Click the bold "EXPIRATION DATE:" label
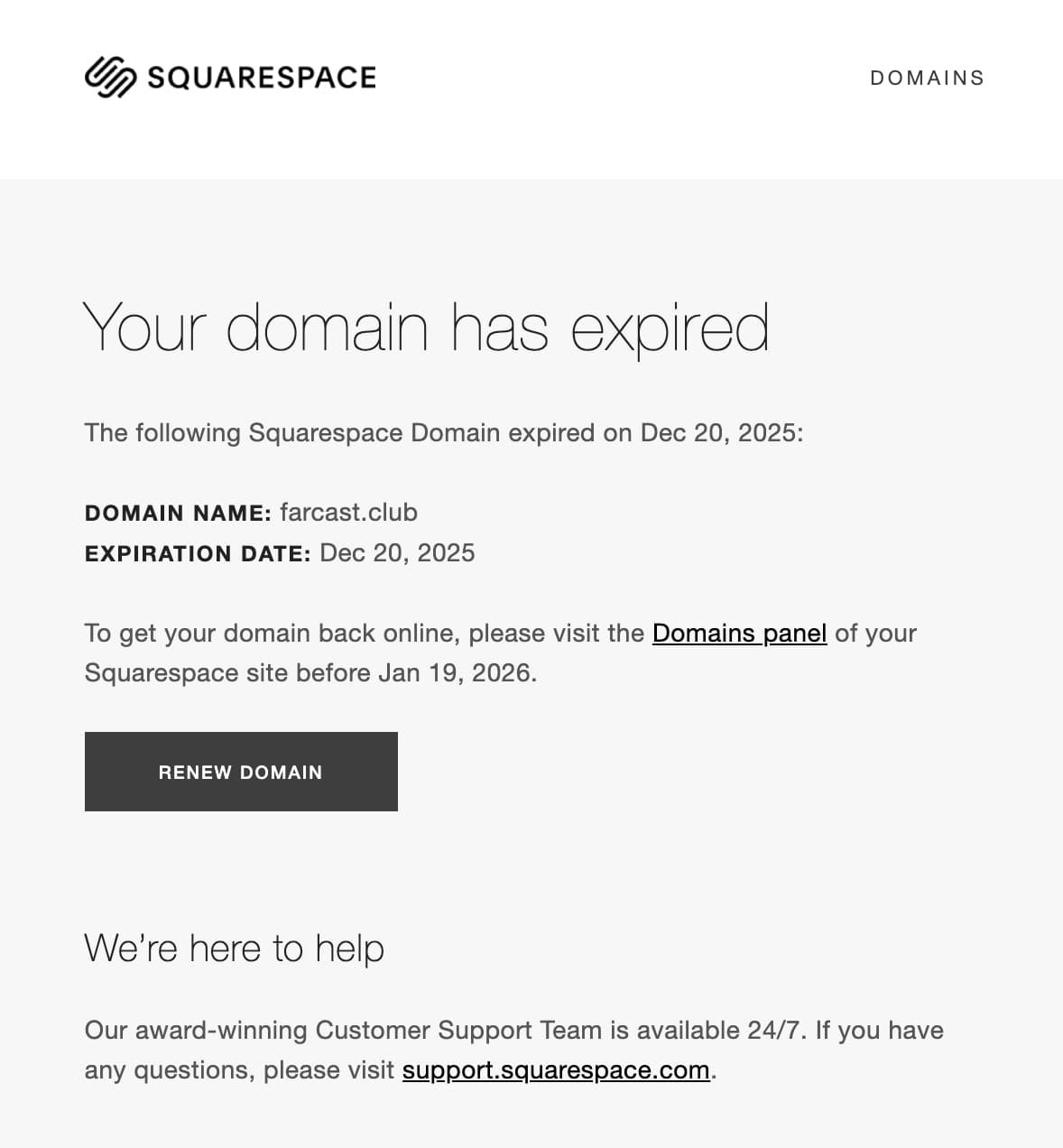The height and width of the screenshot is (1148, 1063). [x=198, y=554]
